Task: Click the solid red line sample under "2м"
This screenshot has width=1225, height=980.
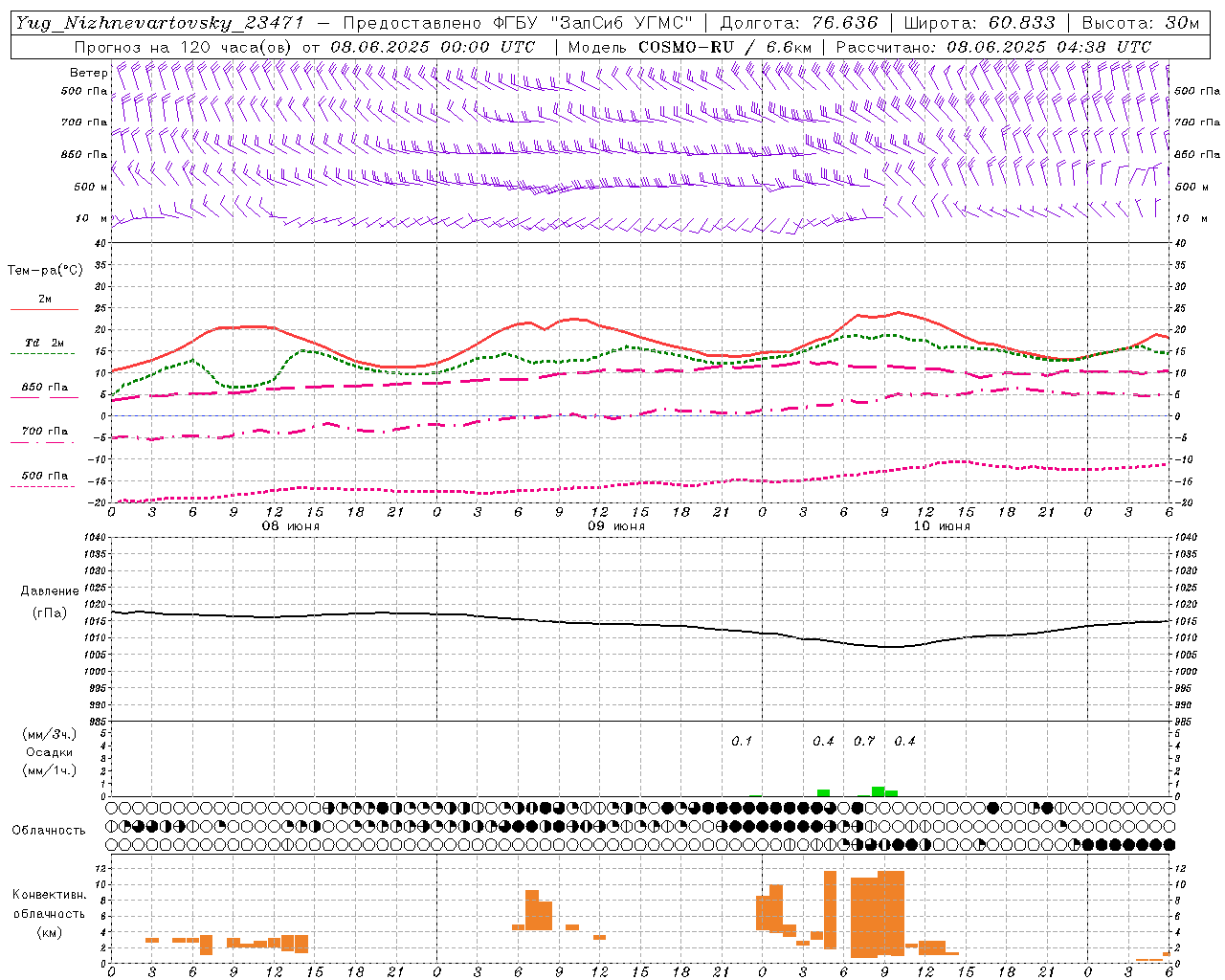Action: (45, 309)
